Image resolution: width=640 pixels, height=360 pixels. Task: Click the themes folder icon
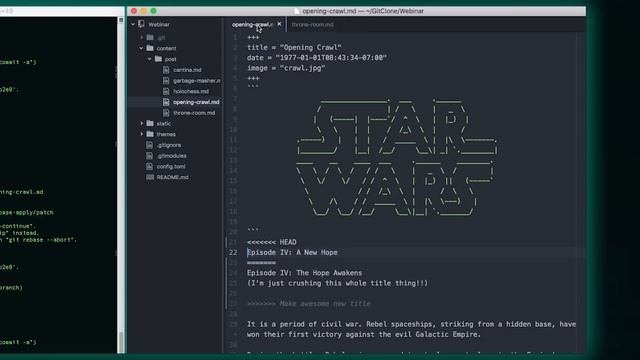pyautogui.click(x=150, y=134)
